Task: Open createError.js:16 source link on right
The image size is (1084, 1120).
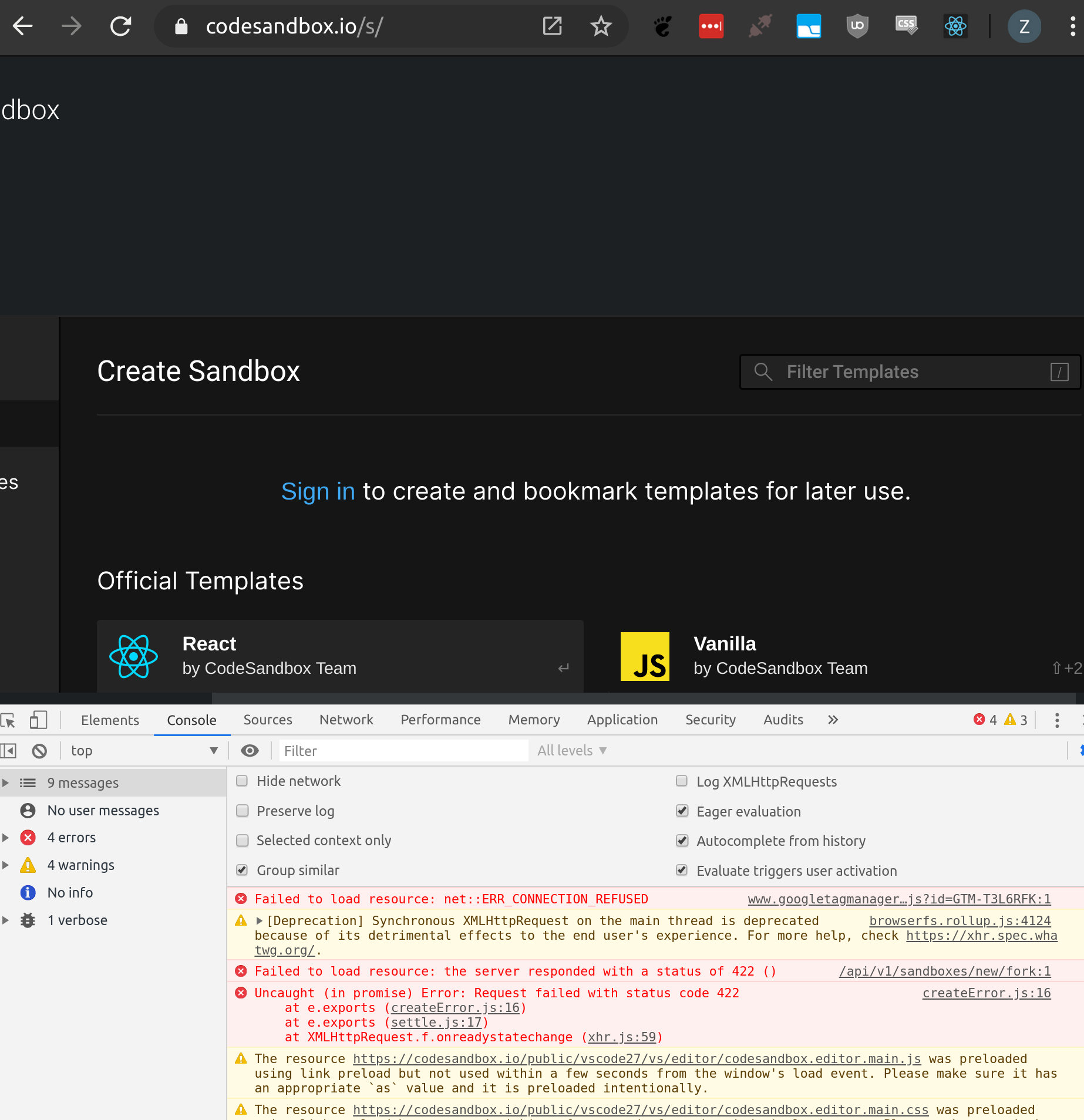Action: point(987,993)
